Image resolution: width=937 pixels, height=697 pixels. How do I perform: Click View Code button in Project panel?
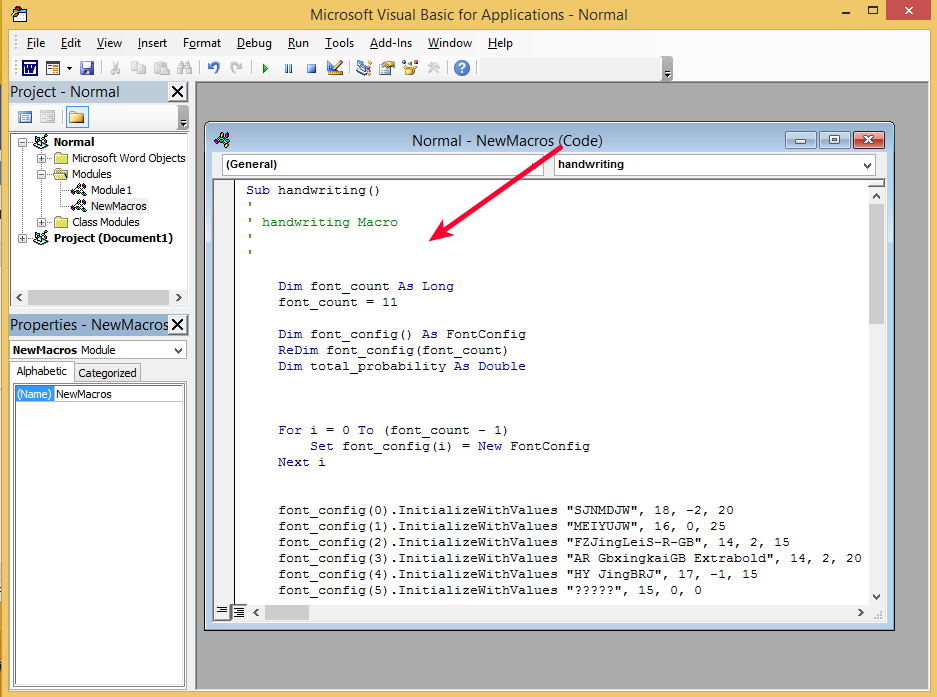[25, 117]
